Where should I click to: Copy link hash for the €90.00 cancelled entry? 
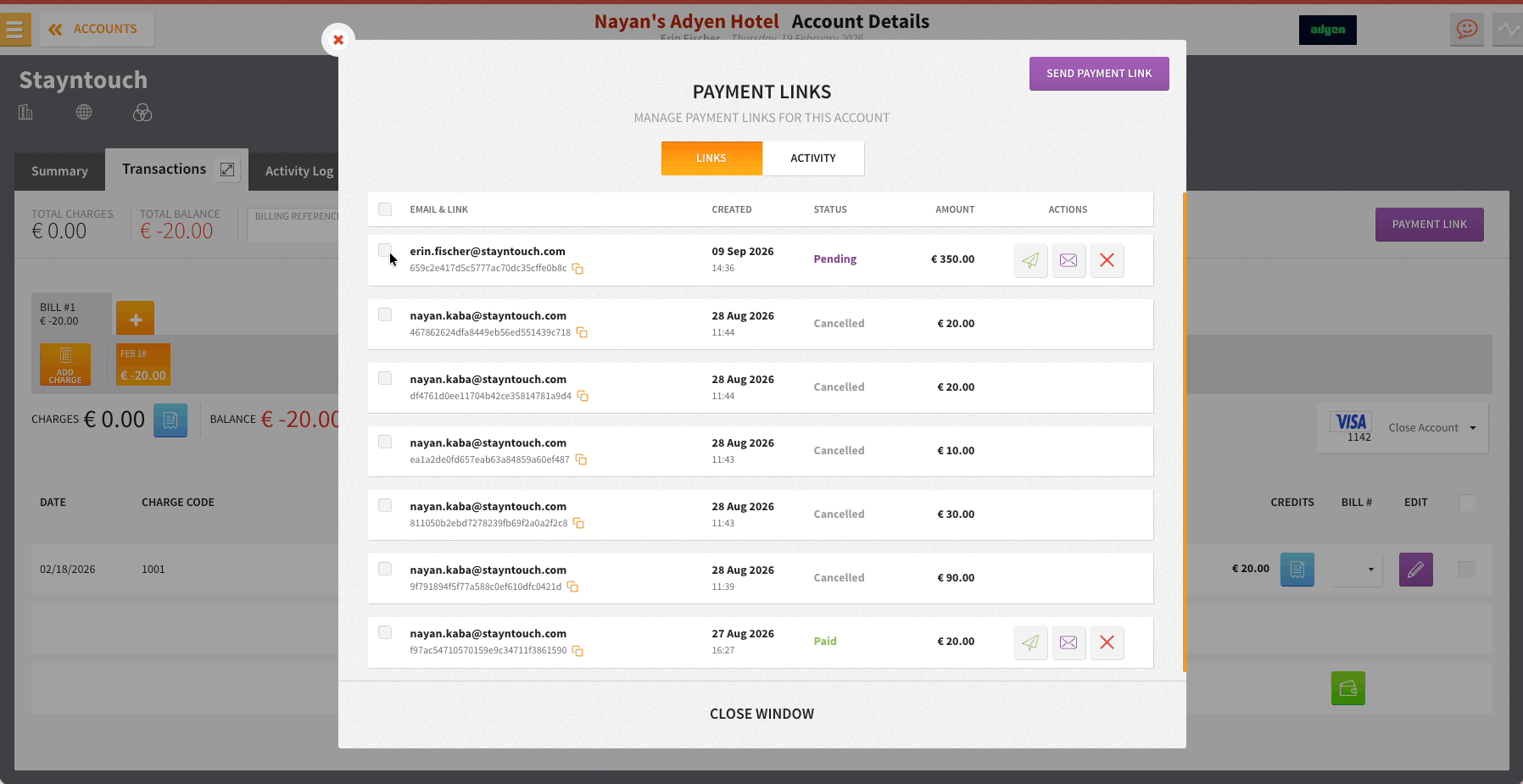tap(572, 587)
